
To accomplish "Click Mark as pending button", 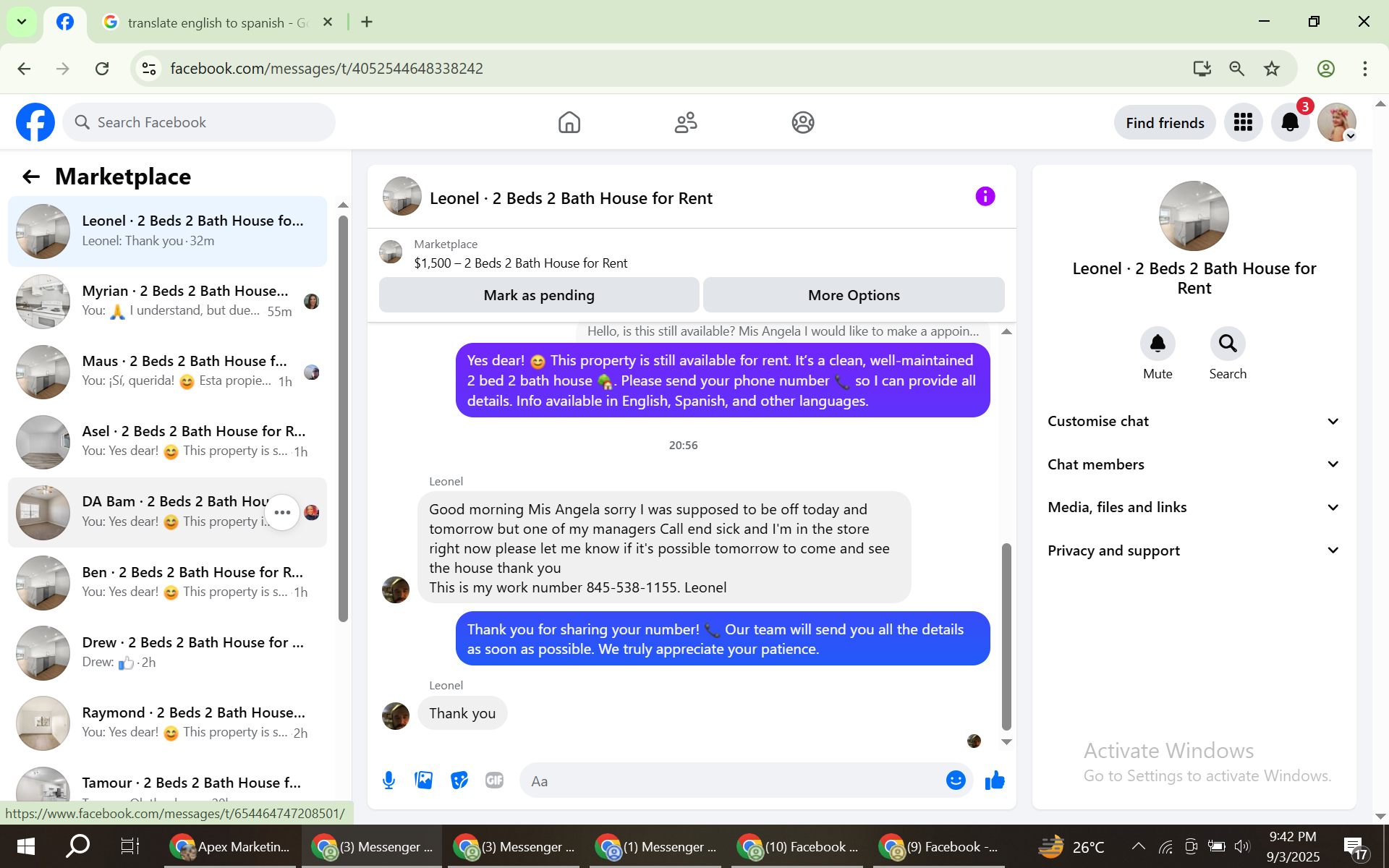I will pos(539,295).
